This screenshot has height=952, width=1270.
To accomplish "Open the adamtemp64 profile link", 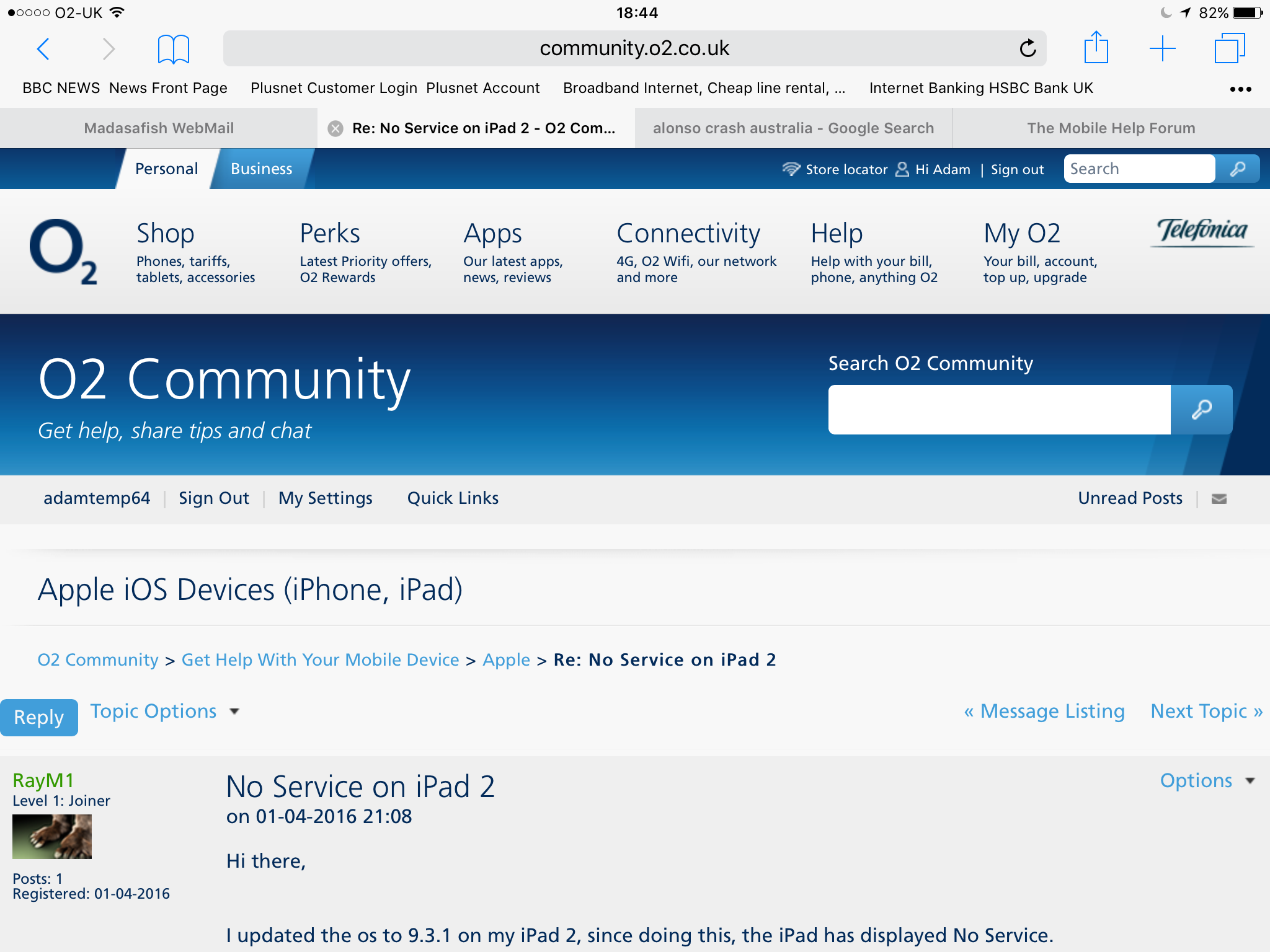I will 97,498.
